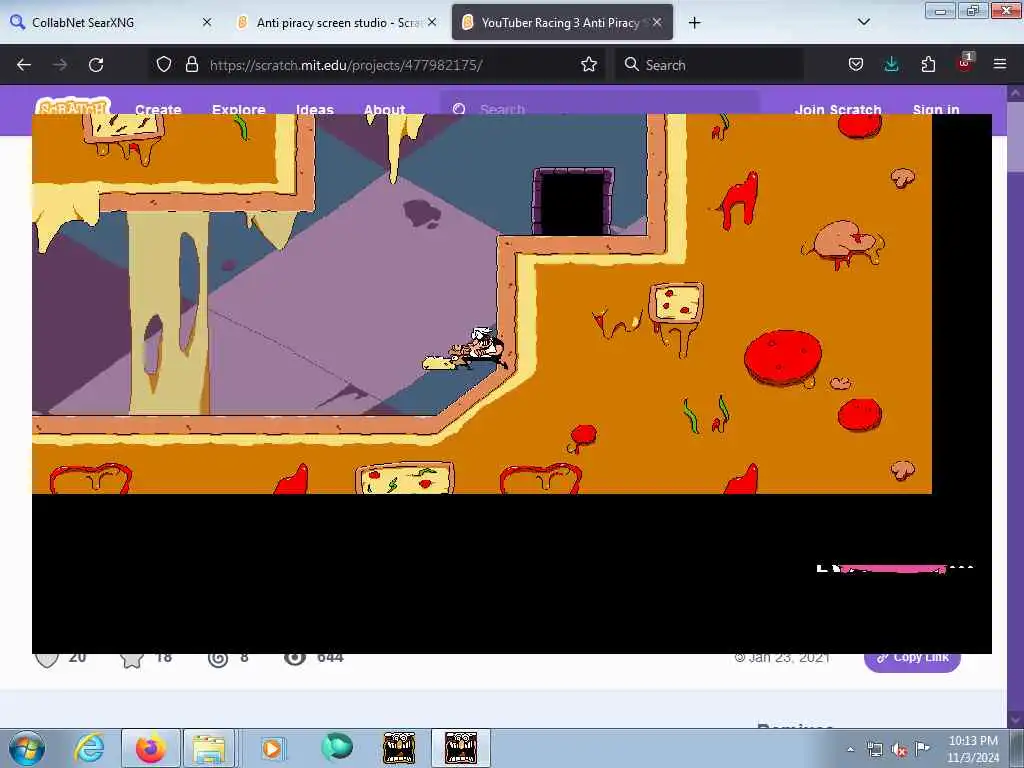Viewport: 1024px width, 768px height.
Task: Open Windows Explorer folder on taskbar
Action: coord(208,748)
